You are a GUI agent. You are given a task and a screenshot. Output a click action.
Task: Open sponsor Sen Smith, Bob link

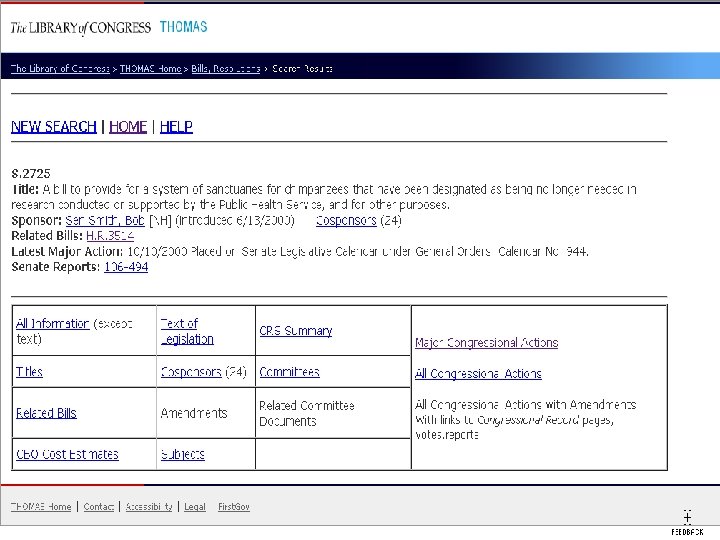coord(105,220)
